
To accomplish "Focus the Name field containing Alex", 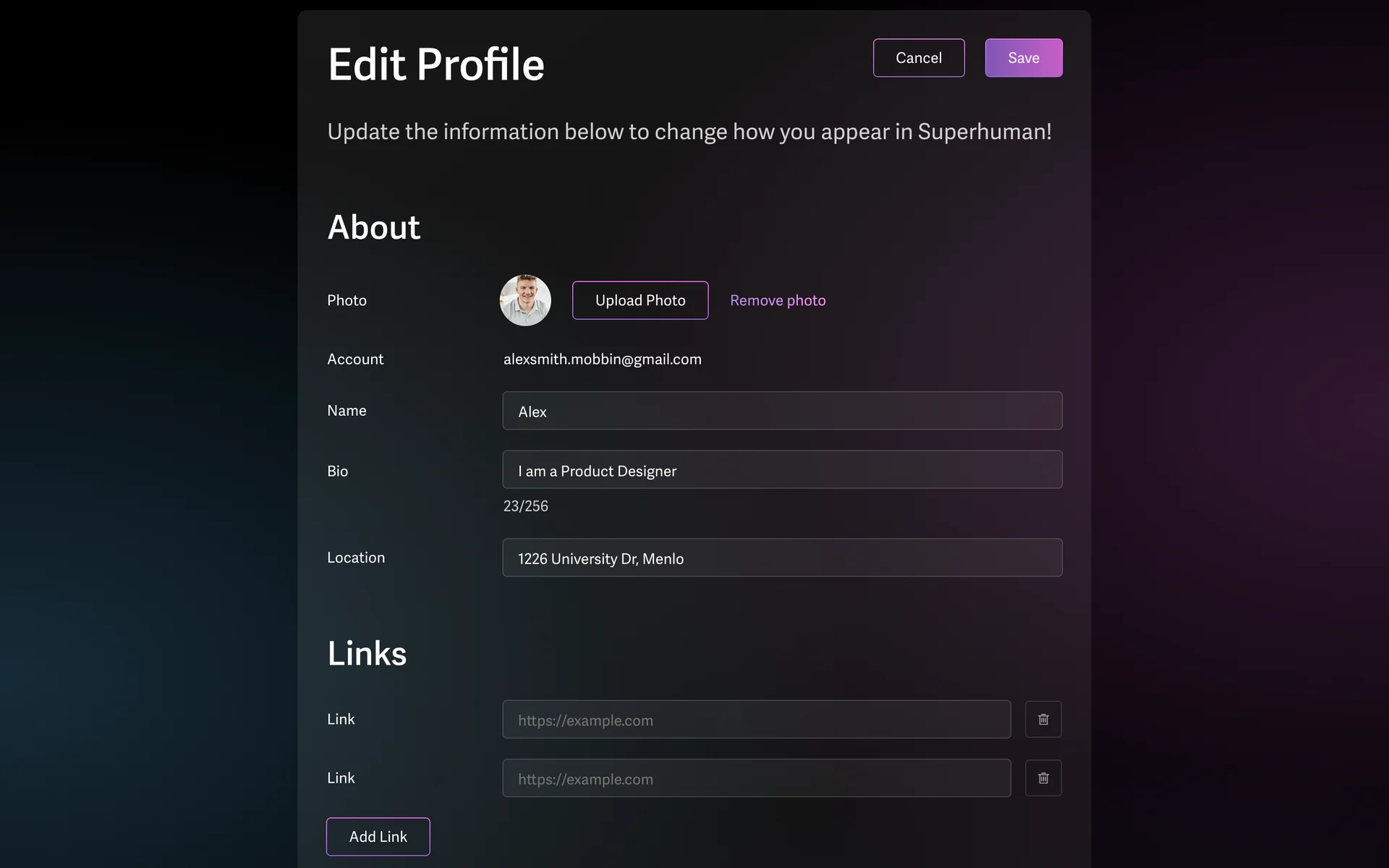I will pyautogui.click(x=781, y=411).
